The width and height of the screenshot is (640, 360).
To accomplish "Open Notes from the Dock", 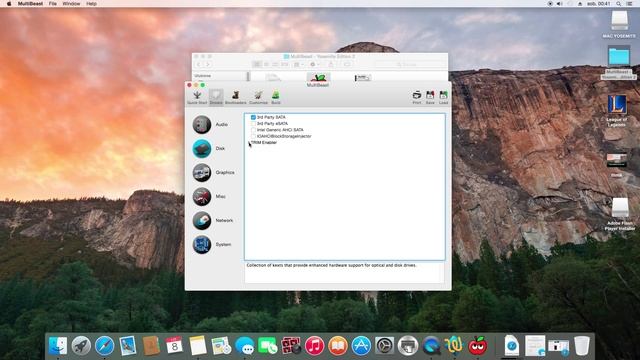I will (x=198, y=346).
